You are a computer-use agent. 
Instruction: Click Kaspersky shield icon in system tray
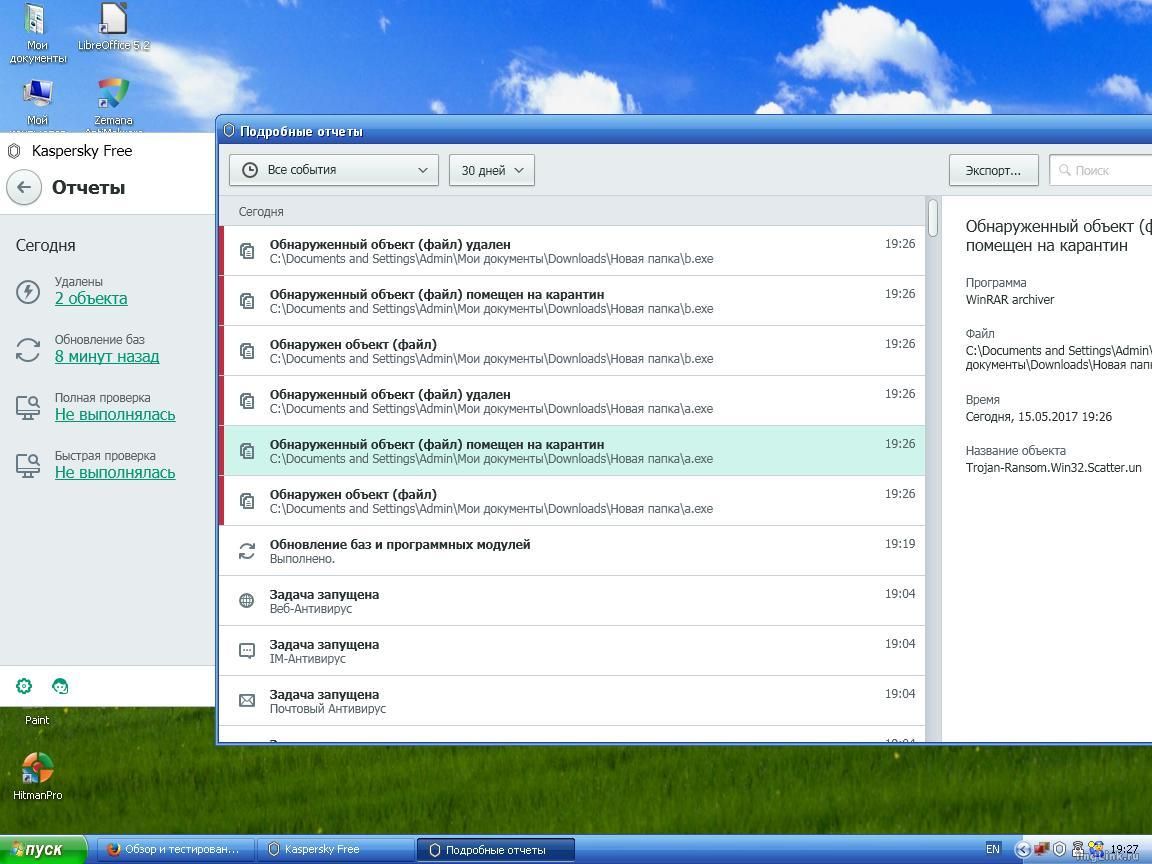pos(1059,849)
